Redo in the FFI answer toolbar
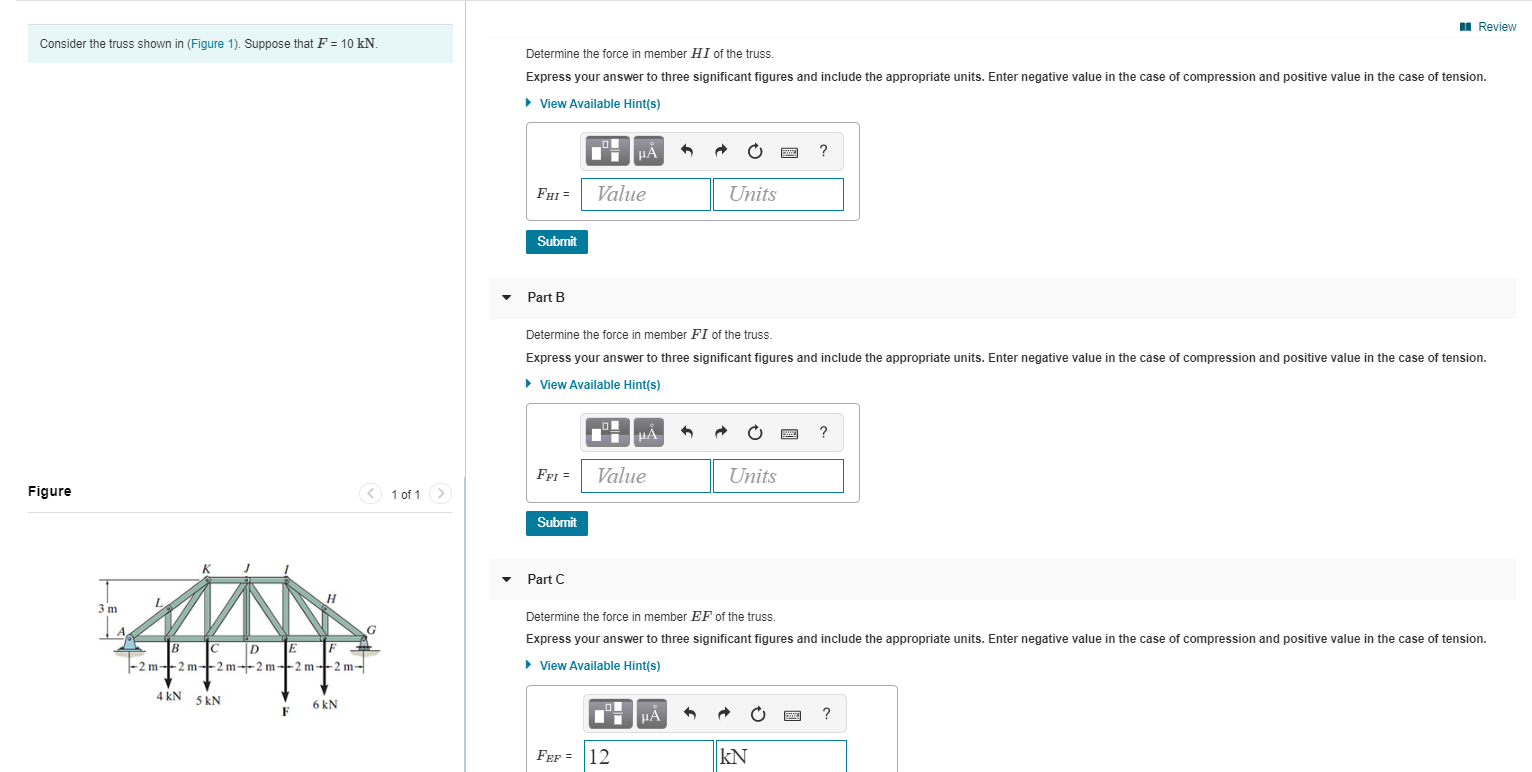This screenshot has height=772, width=1532. (721, 433)
